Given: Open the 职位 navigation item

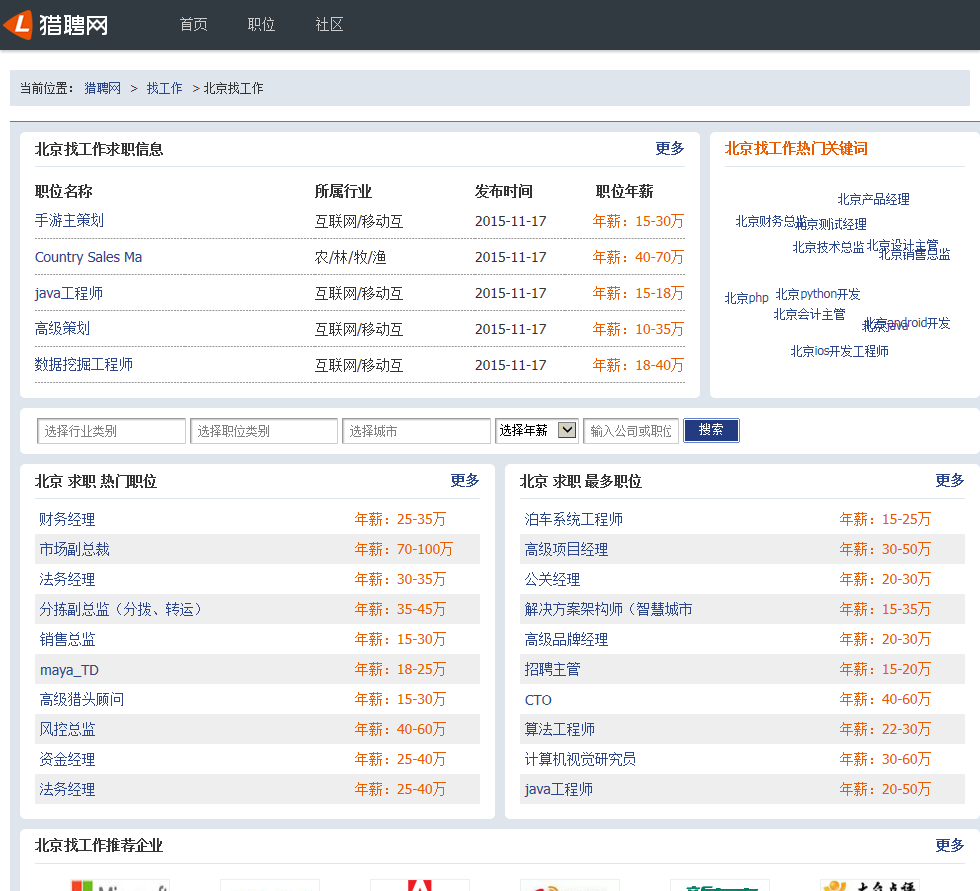Looking at the screenshot, I should 261,24.
